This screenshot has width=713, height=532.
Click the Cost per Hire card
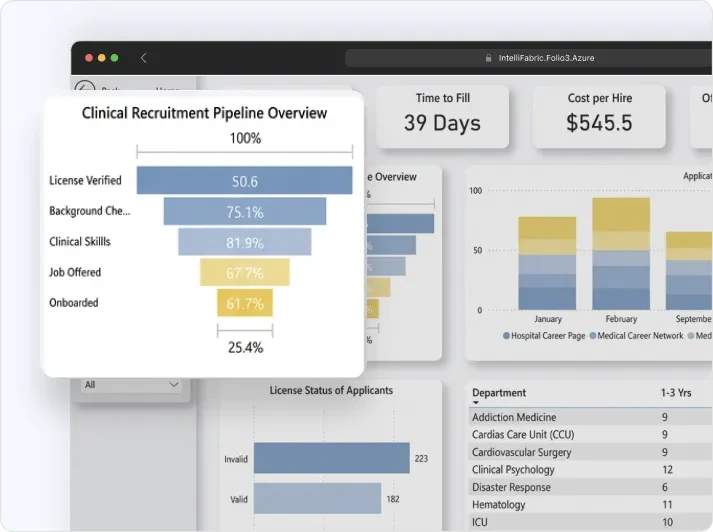coord(599,116)
